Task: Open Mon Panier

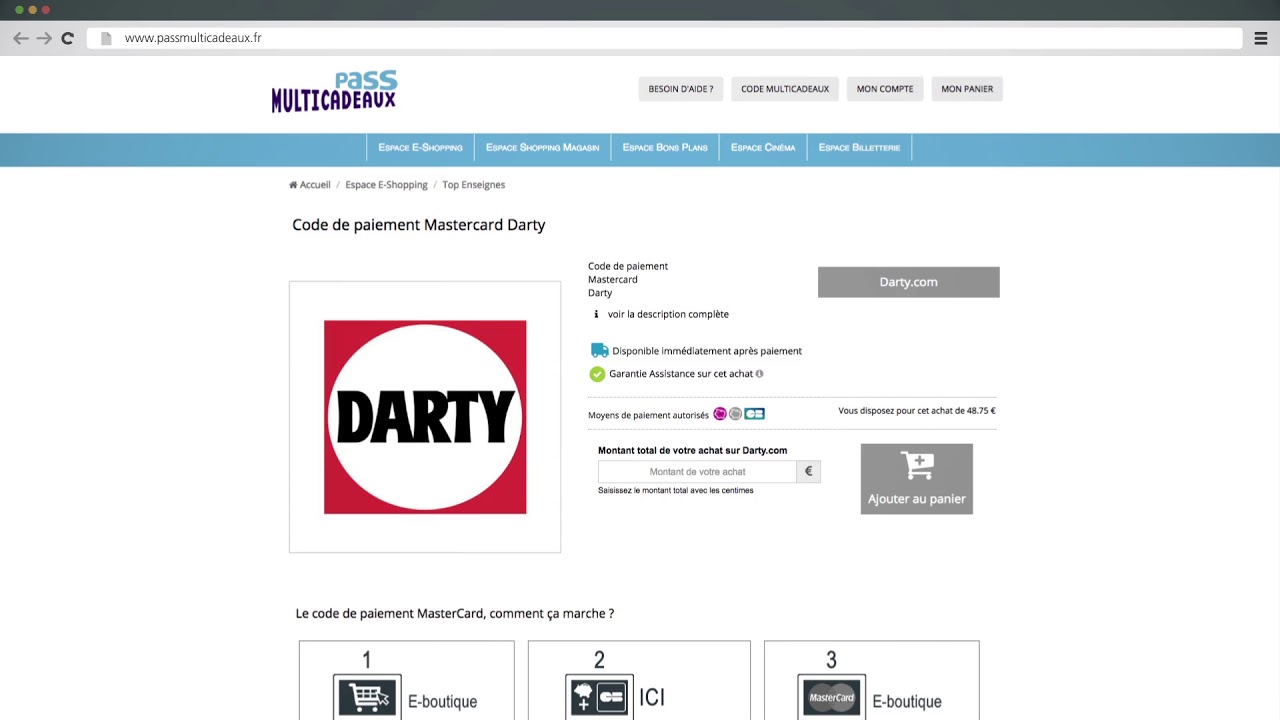Action: point(967,89)
